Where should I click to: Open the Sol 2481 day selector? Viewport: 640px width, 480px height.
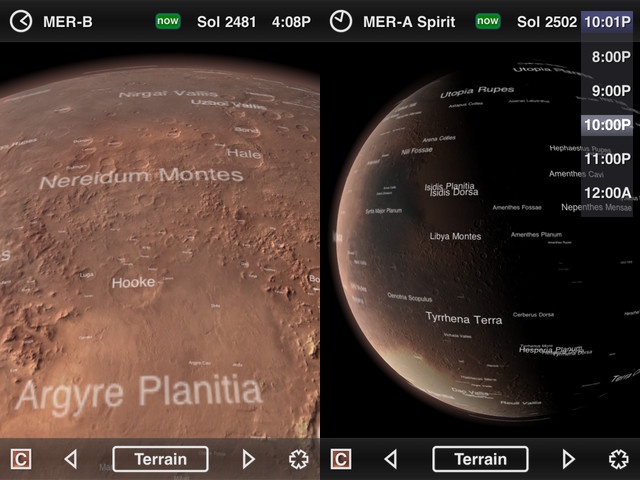pyautogui.click(x=226, y=21)
